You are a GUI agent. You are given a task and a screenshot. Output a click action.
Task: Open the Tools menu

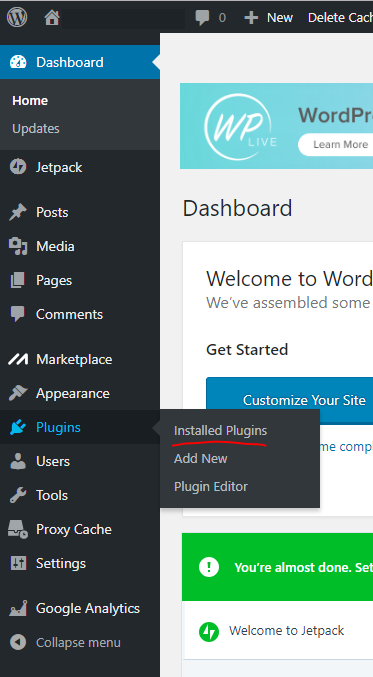tap(80, 495)
